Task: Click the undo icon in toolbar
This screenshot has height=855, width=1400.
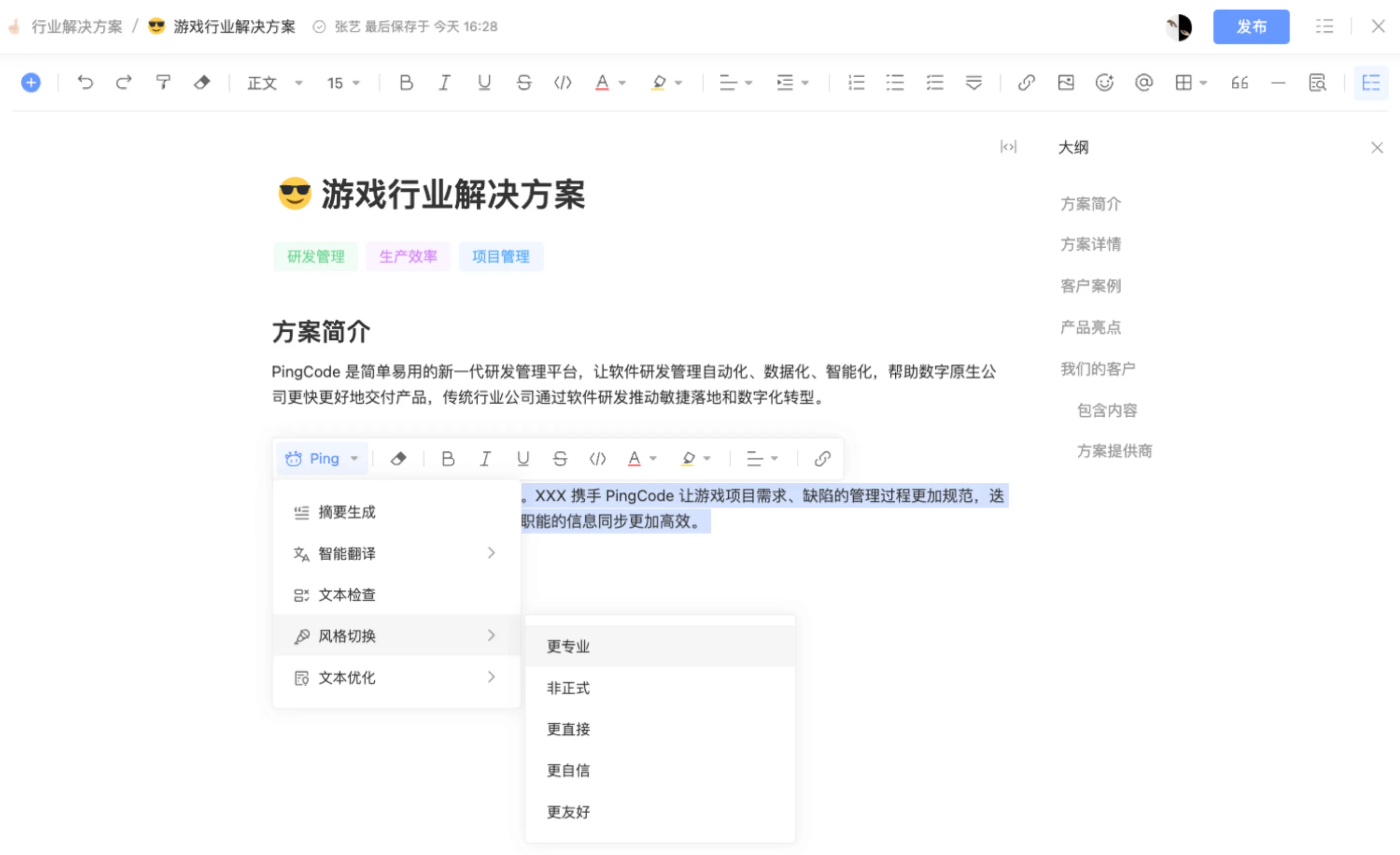Action: pyautogui.click(x=85, y=83)
